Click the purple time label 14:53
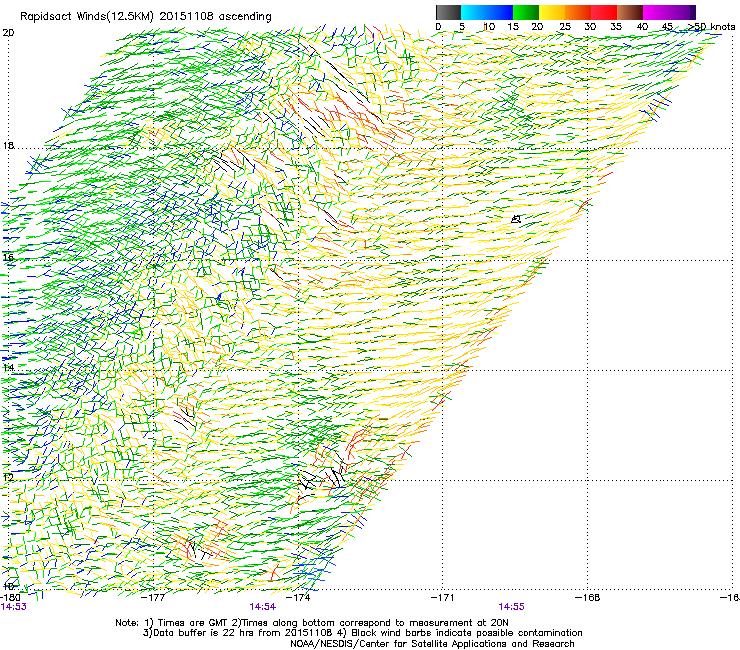Viewport: 740px width, 650px height. coord(13,607)
